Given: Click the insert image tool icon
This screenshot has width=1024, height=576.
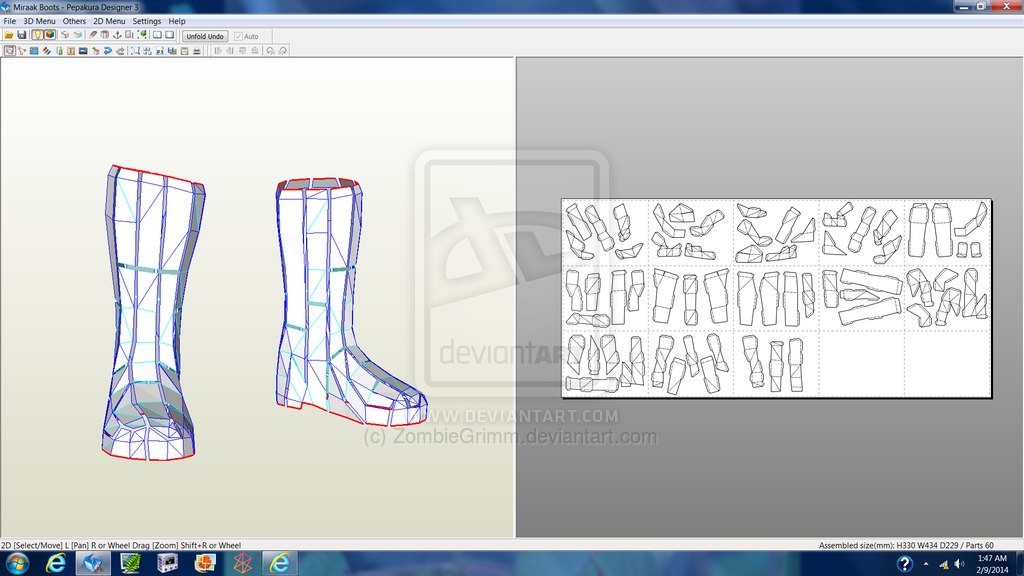Looking at the screenshot, I should pyautogui.click(x=84, y=51).
